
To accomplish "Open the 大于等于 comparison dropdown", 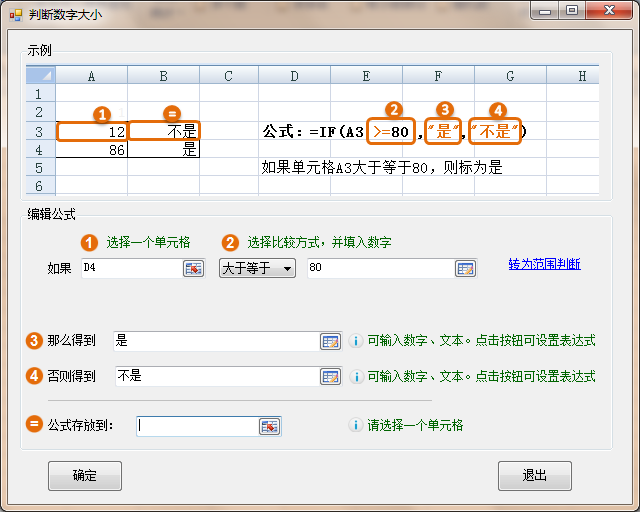I will pos(257,268).
